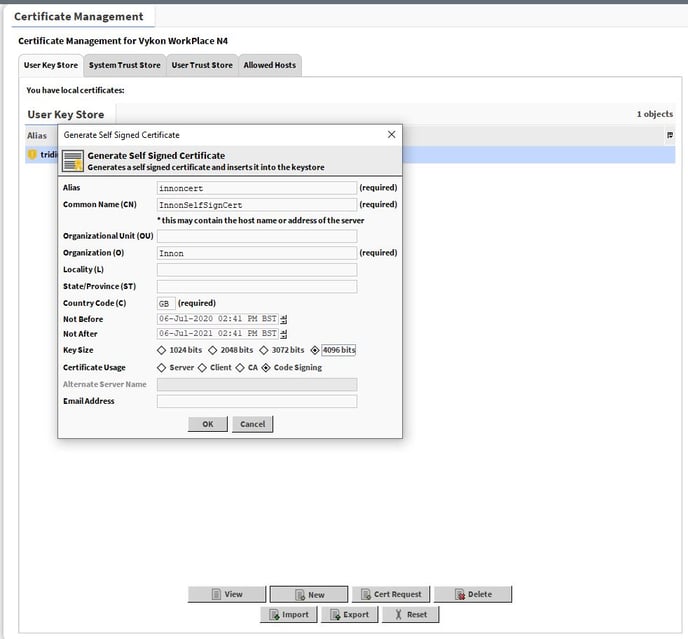The width and height of the screenshot is (688, 639).
Task: Click the Not After date field
Action: click(218, 334)
